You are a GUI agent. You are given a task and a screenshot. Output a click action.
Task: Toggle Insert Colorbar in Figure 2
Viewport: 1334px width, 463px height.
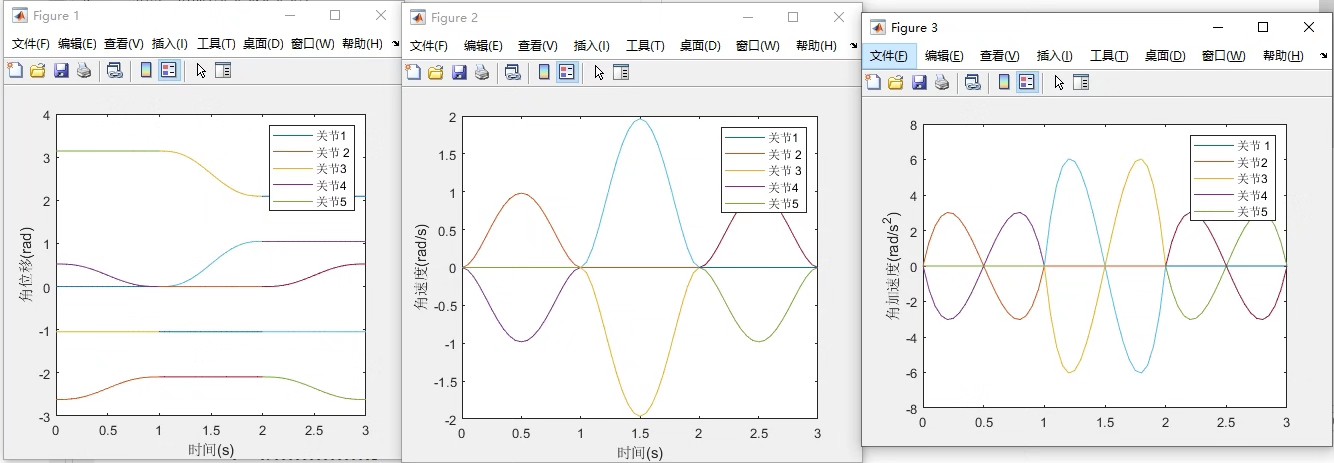[544, 71]
